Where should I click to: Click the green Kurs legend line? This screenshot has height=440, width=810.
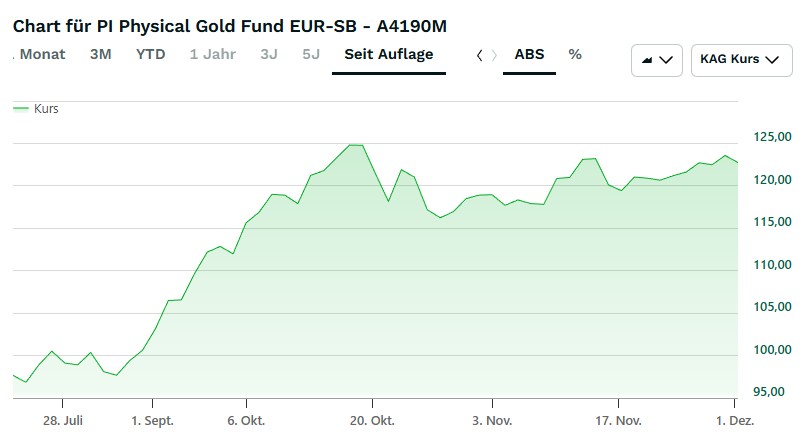[20, 108]
